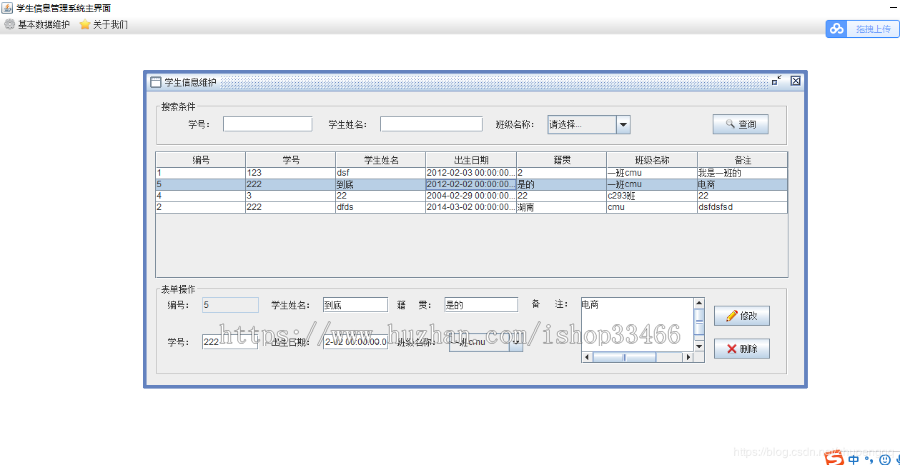The width and height of the screenshot is (900, 465).
Task: Click the 籍贯 column header
Action: point(561,160)
